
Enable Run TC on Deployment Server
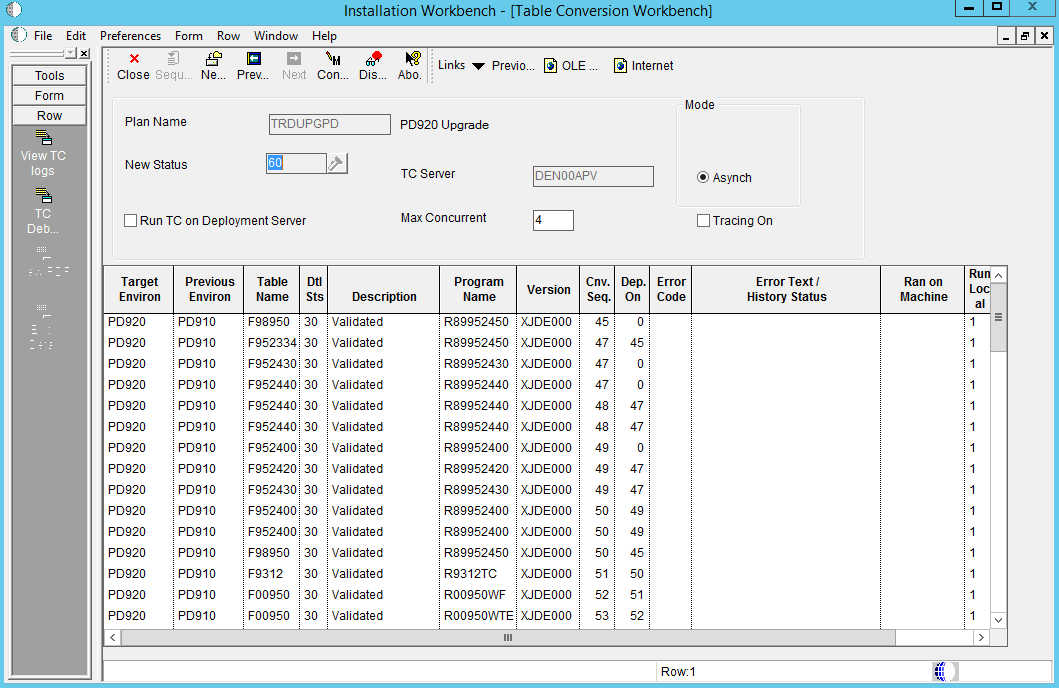[131, 221]
